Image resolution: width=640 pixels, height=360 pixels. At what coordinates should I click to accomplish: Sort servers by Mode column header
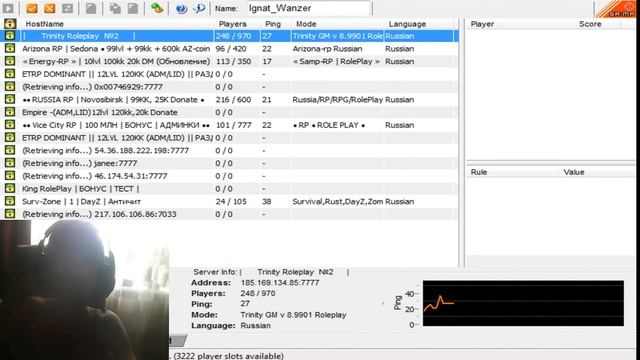pyautogui.click(x=306, y=24)
